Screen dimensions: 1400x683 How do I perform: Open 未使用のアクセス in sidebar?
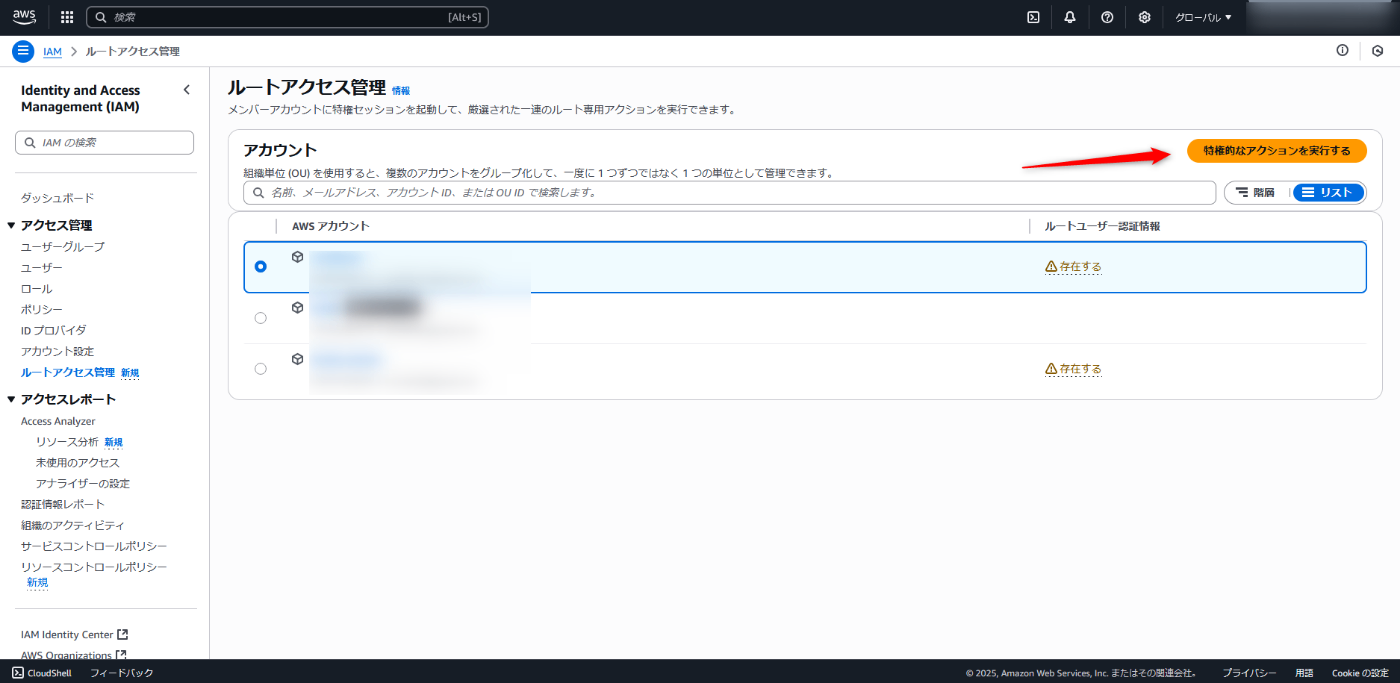[78, 462]
